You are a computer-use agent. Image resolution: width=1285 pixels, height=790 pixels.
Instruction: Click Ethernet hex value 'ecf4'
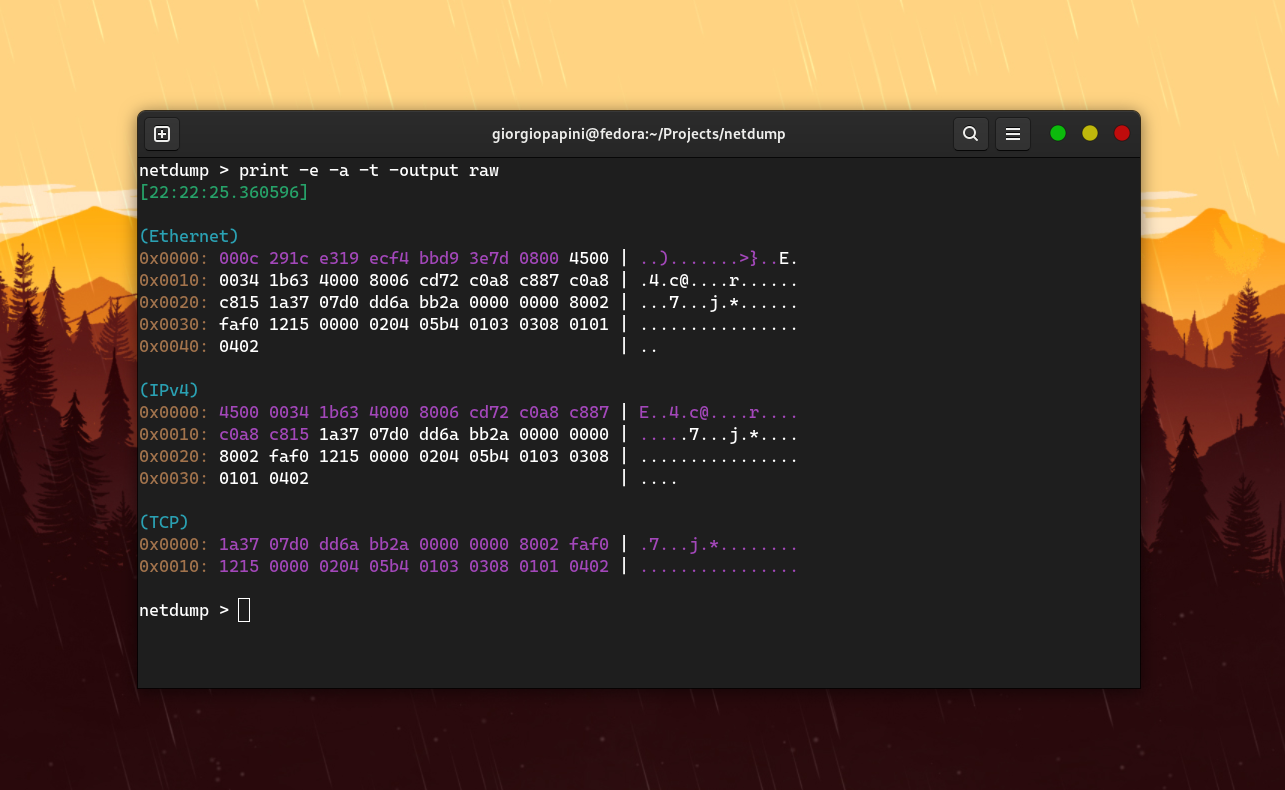pos(389,258)
